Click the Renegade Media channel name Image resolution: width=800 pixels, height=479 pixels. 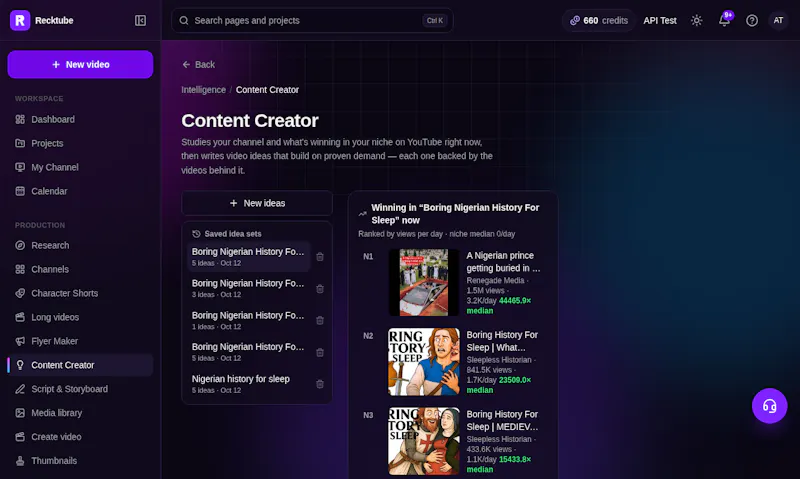[495, 281]
